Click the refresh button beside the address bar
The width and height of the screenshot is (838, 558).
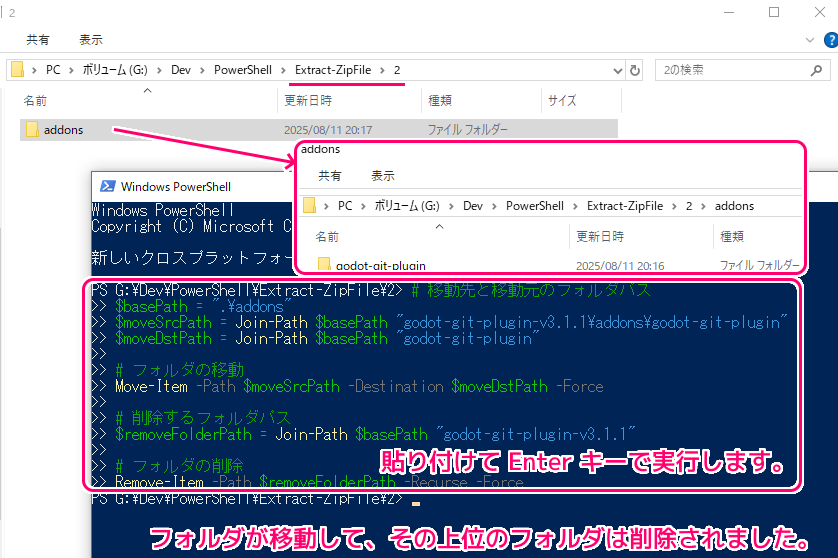635,70
